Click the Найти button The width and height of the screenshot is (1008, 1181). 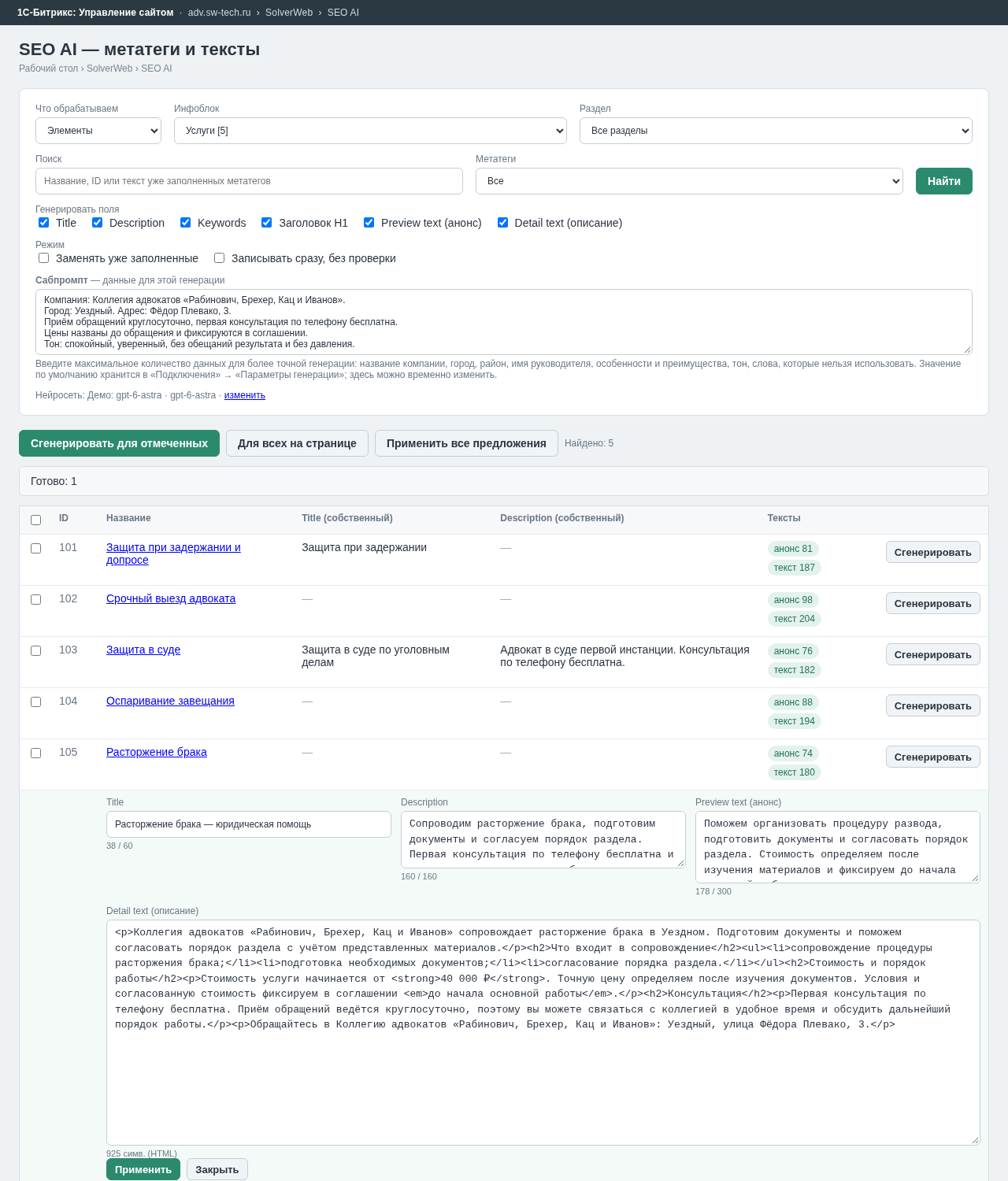coord(944,181)
